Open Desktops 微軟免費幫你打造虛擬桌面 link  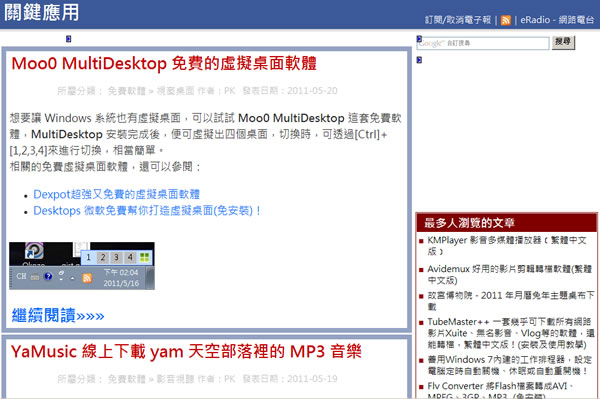pos(147,210)
